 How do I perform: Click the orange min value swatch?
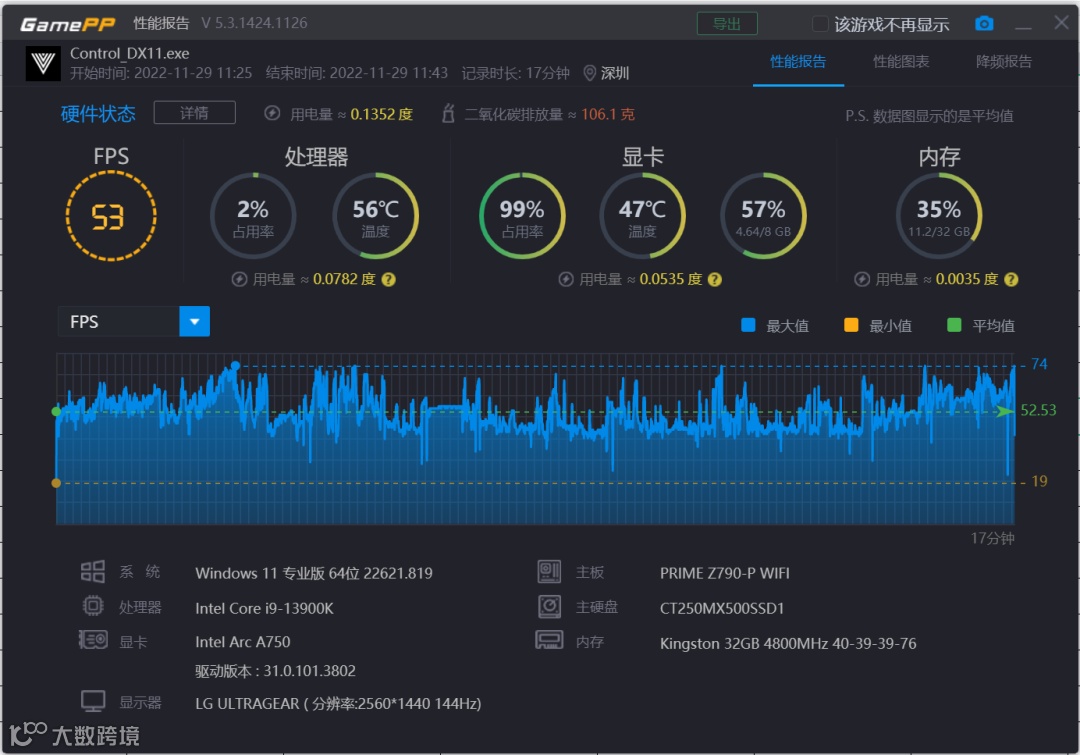click(851, 325)
